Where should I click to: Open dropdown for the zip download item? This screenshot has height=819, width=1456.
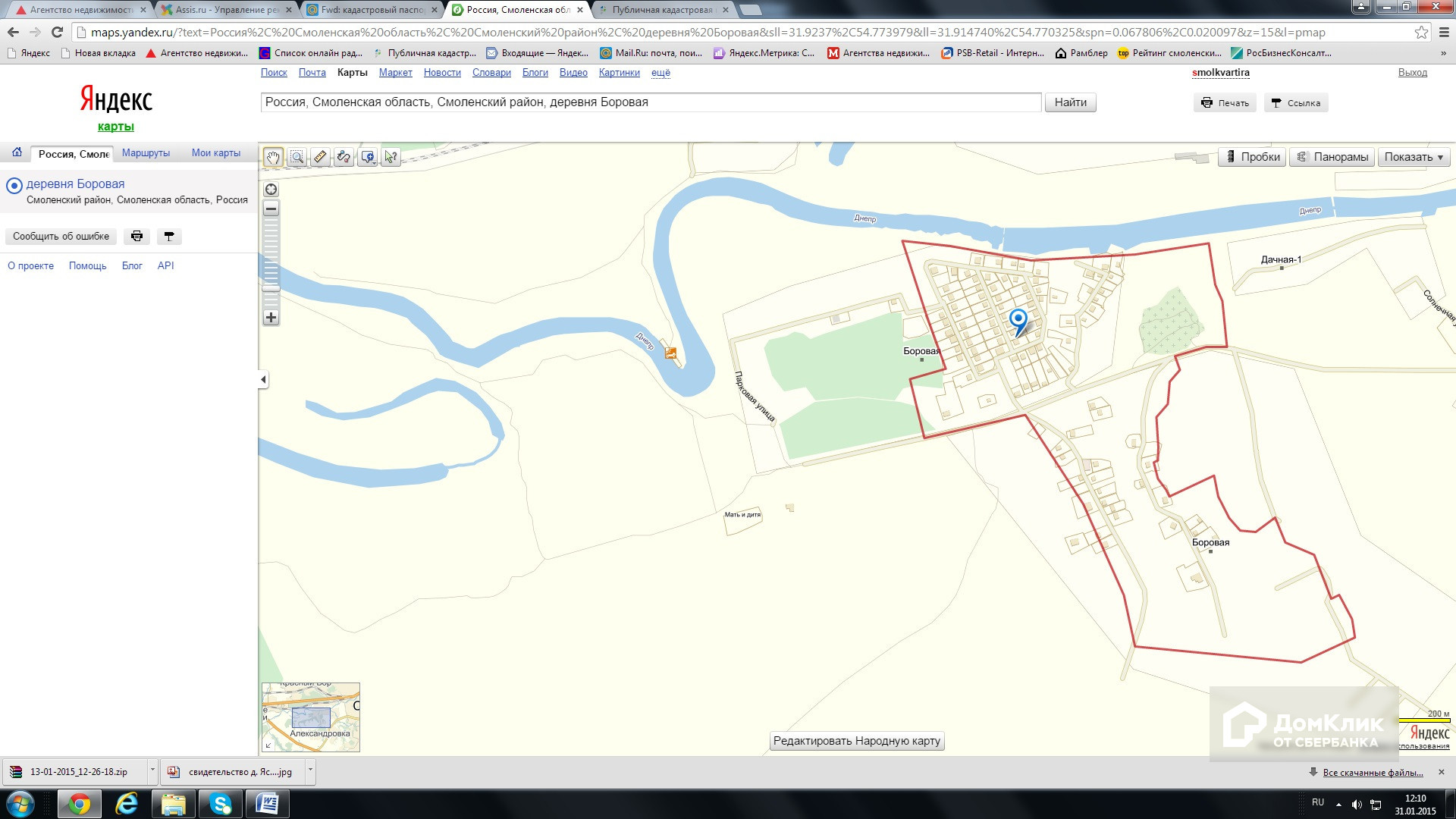pyautogui.click(x=152, y=770)
